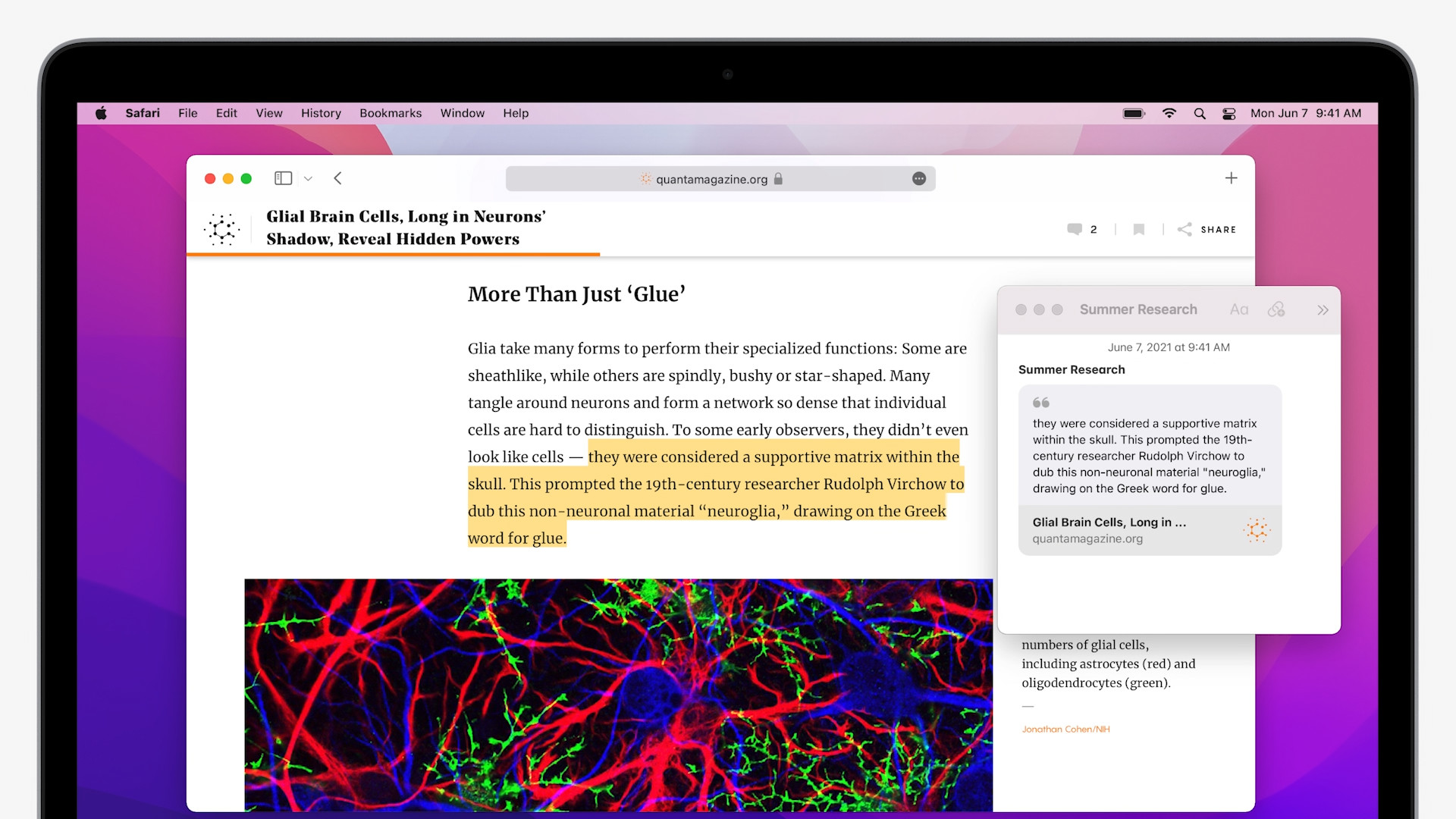Open Spotlight search in menu bar

[x=1200, y=114]
